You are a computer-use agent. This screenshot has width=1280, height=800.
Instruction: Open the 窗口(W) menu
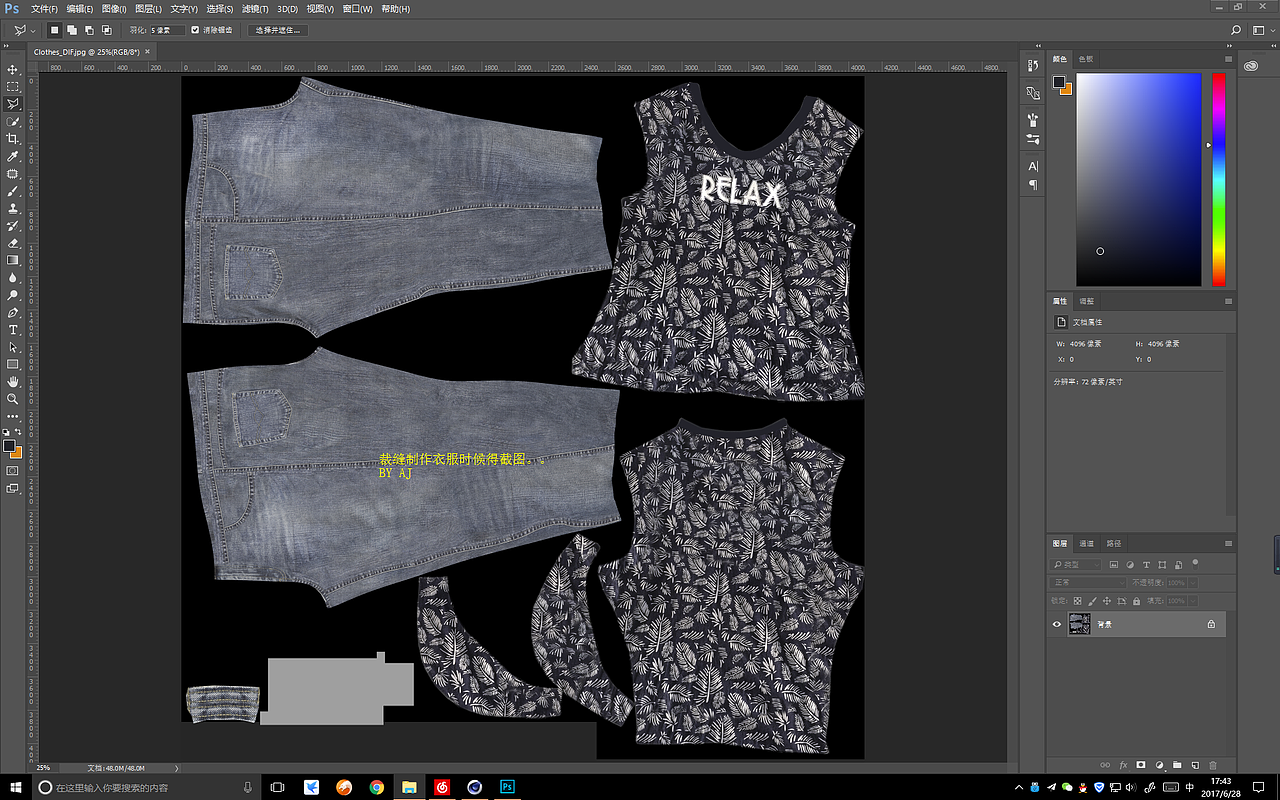(357, 9)
